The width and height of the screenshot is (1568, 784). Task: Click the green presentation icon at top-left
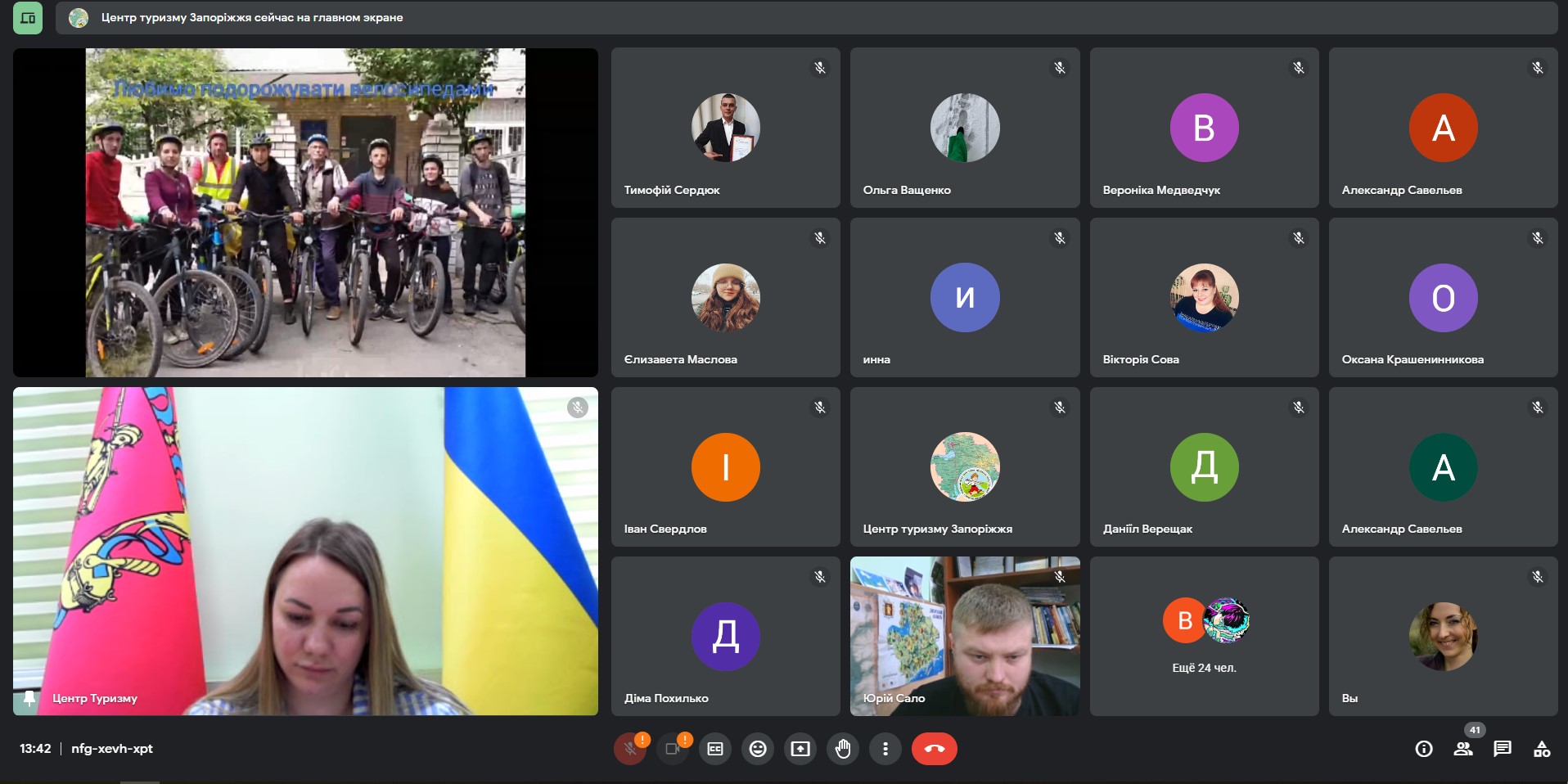click(28, 18)
